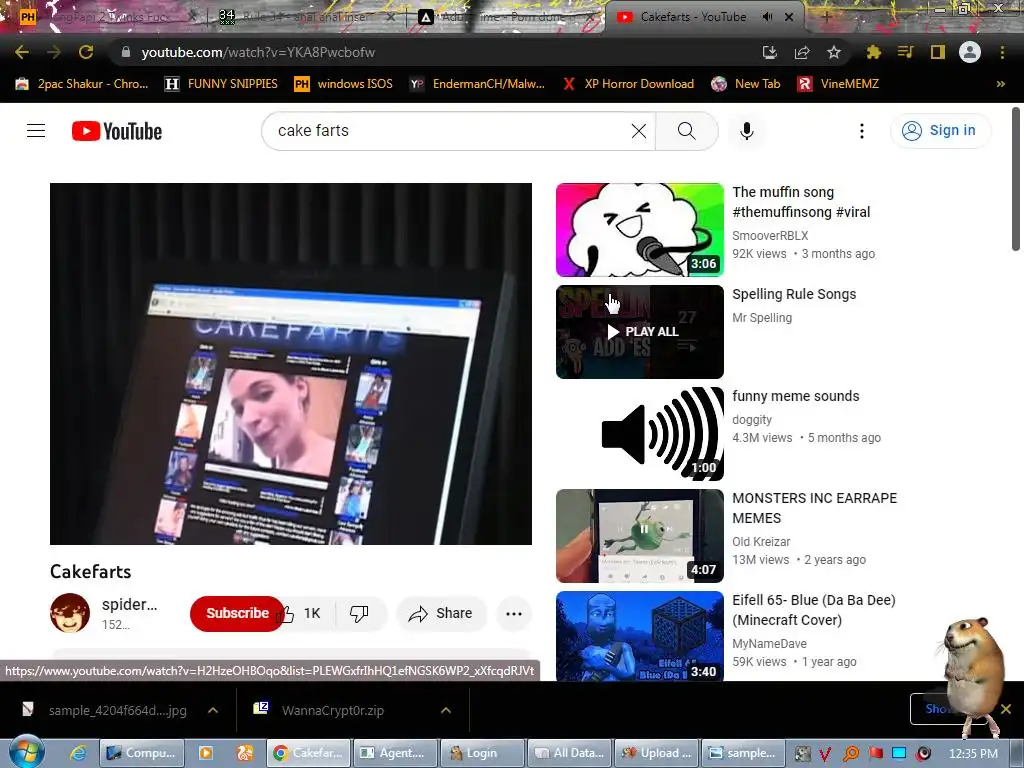Open sample_4204f664d....jpg download item
This screenshot has height=768, width=1024.
(x=118, y=710)
